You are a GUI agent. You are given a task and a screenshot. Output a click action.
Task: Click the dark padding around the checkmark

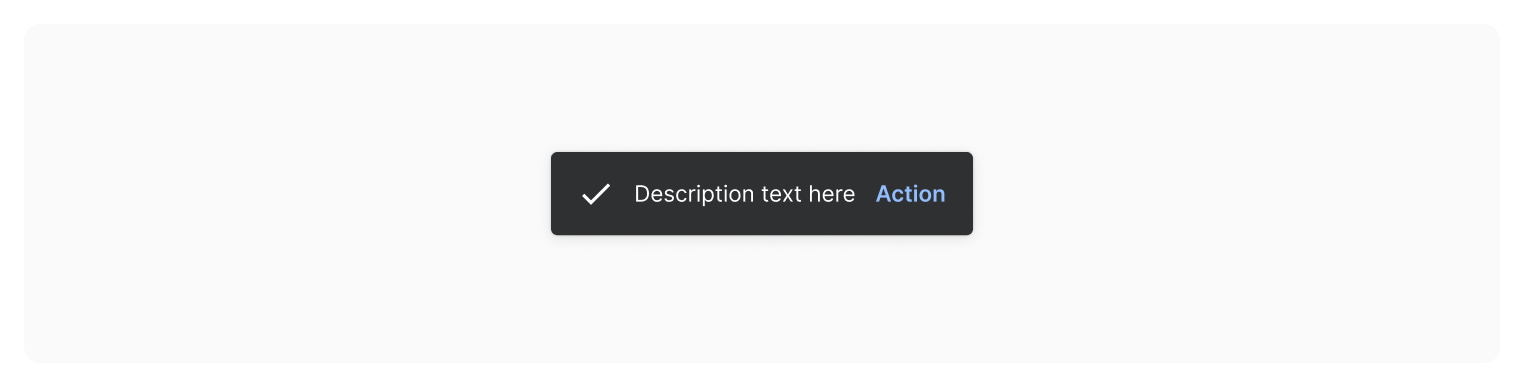[566, 194]
